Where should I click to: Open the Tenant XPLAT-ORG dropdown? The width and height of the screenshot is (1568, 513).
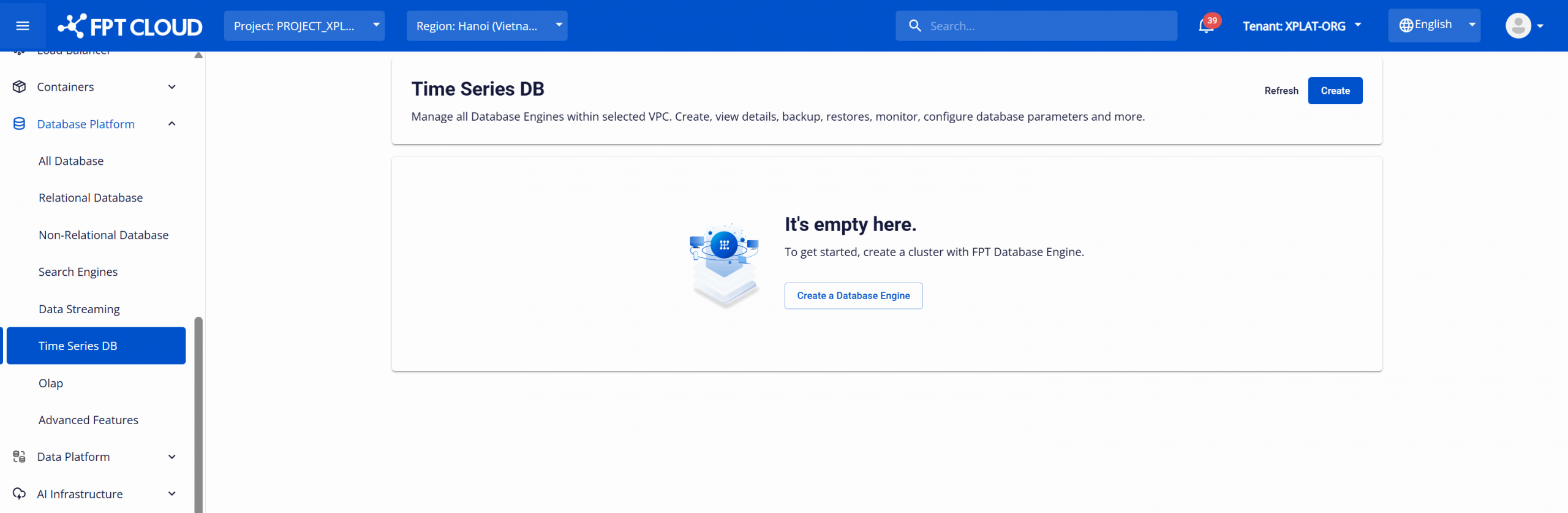click(1302, 26)
